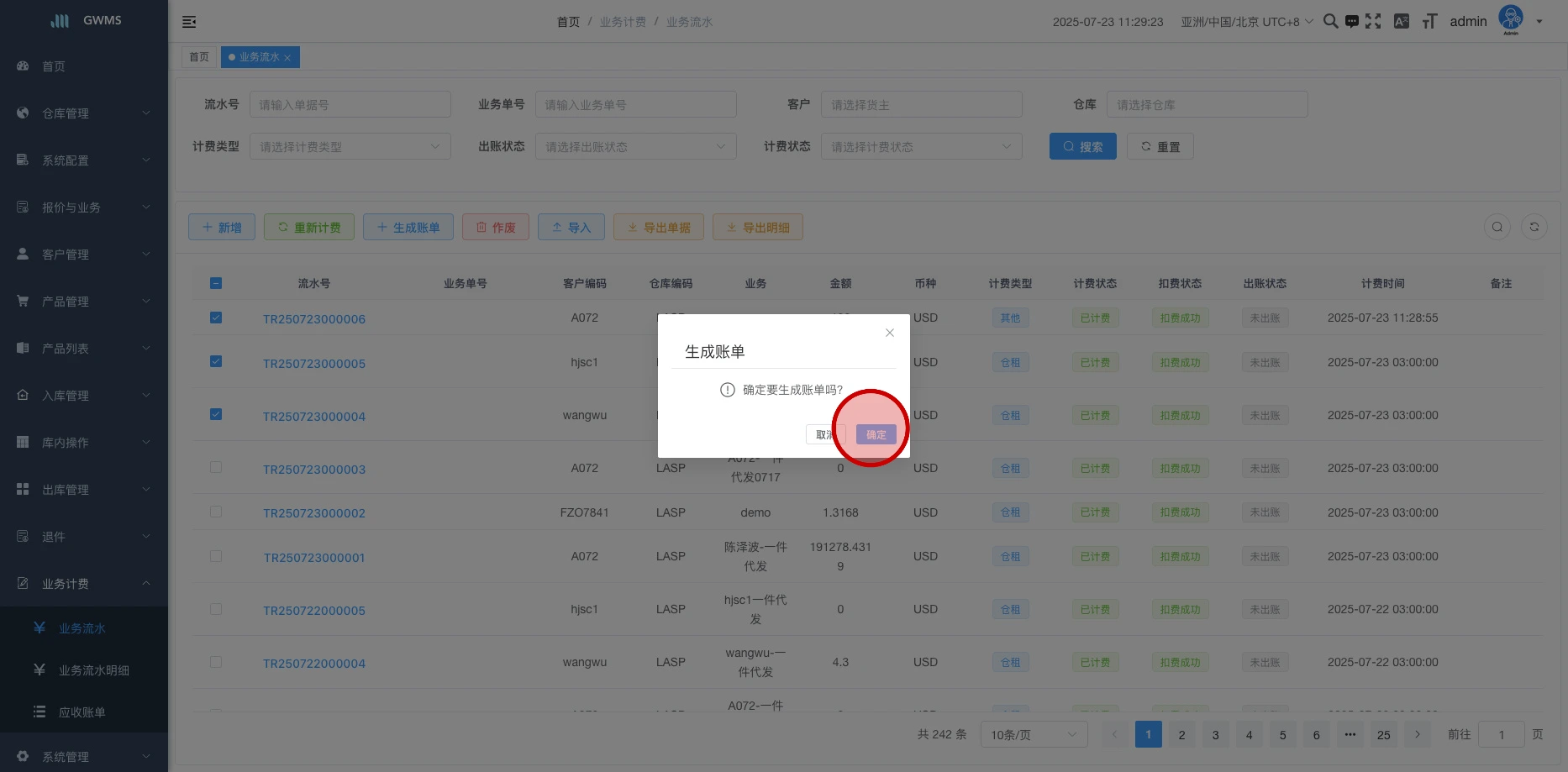
Task: Expand the 仓库管理 sidebar menu
Action: point(84,113)
